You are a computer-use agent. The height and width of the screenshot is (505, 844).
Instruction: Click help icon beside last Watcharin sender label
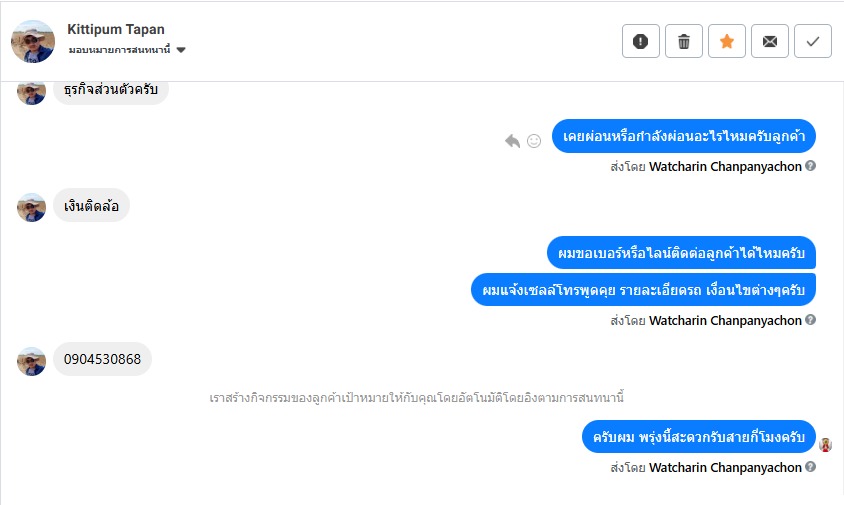[811, 467]
